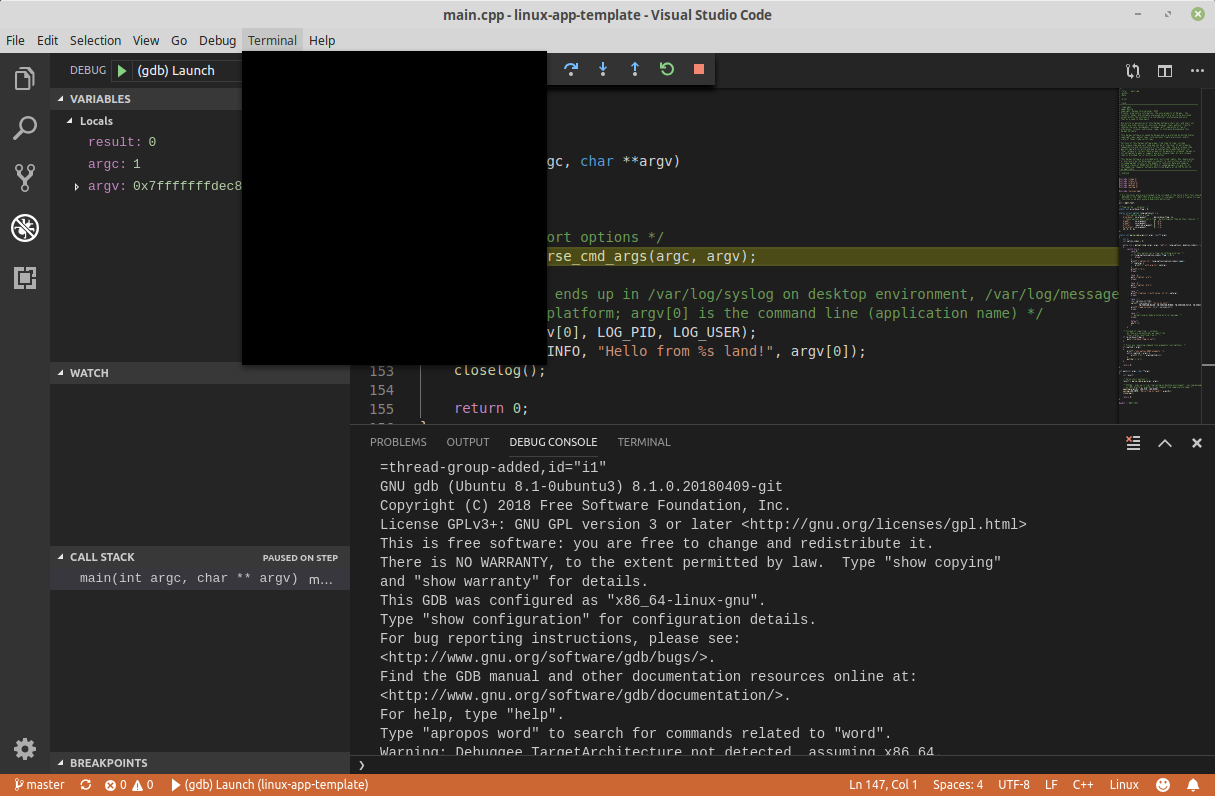The image size is (1215, 796).
Task: Maximize the panel with the chevron icon
Action: tap(1164, 442)
